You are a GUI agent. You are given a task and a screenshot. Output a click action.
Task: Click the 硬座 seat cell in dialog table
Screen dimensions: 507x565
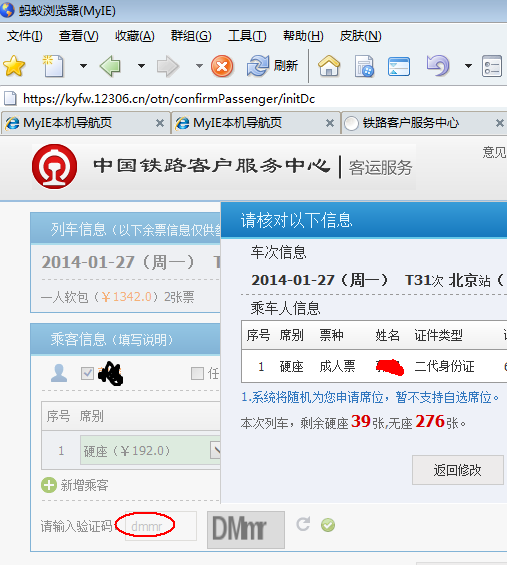292,366
